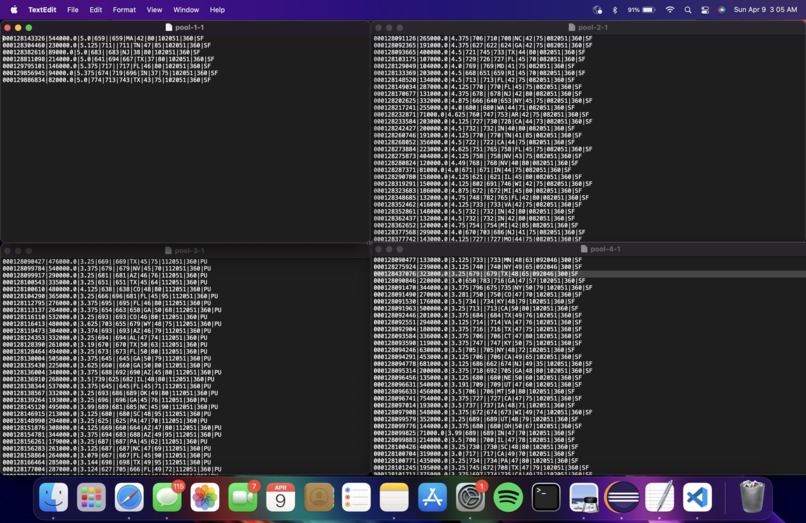Open Finder from the Dock
Screen dimensions: 806x523
[53, 497]
